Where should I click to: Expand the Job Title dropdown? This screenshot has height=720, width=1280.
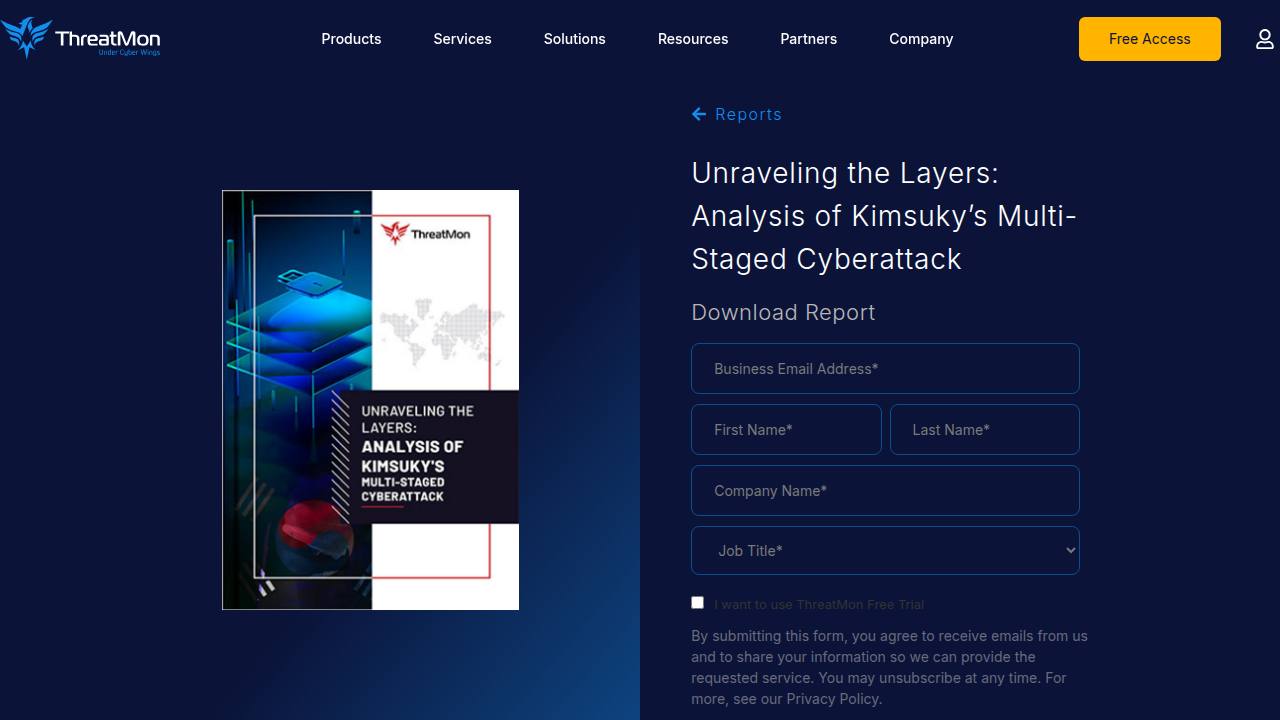(x=885, y=551)
